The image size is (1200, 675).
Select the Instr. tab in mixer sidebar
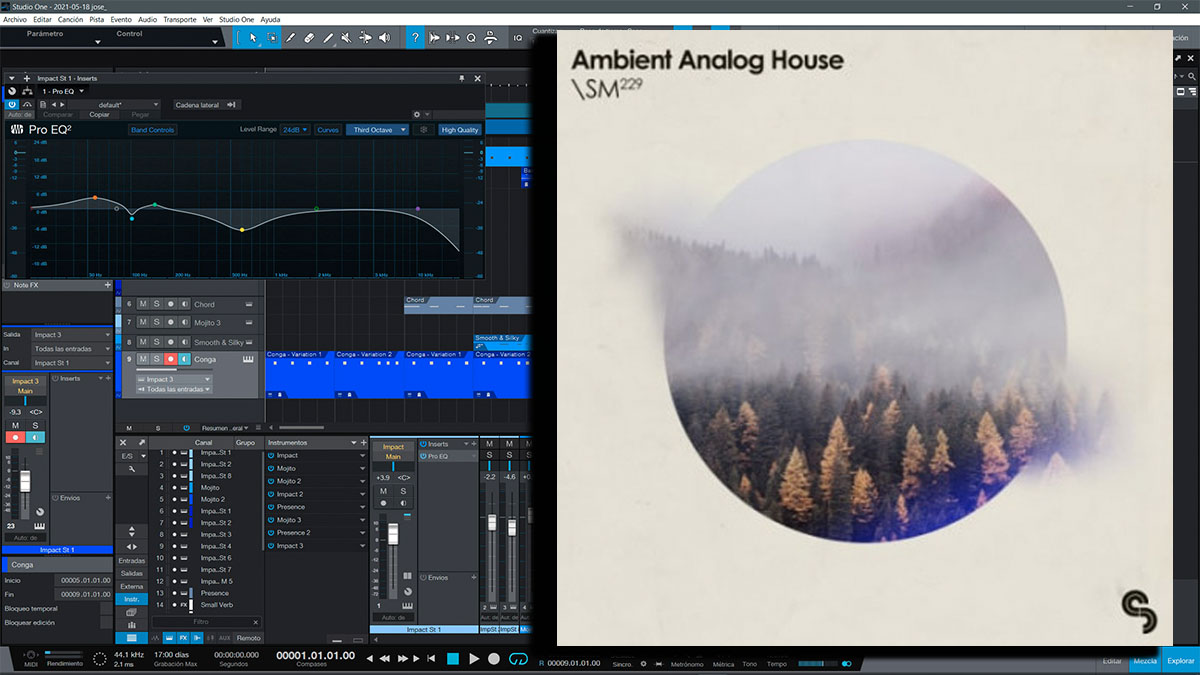pyautogui.click(x=130, y=599)
